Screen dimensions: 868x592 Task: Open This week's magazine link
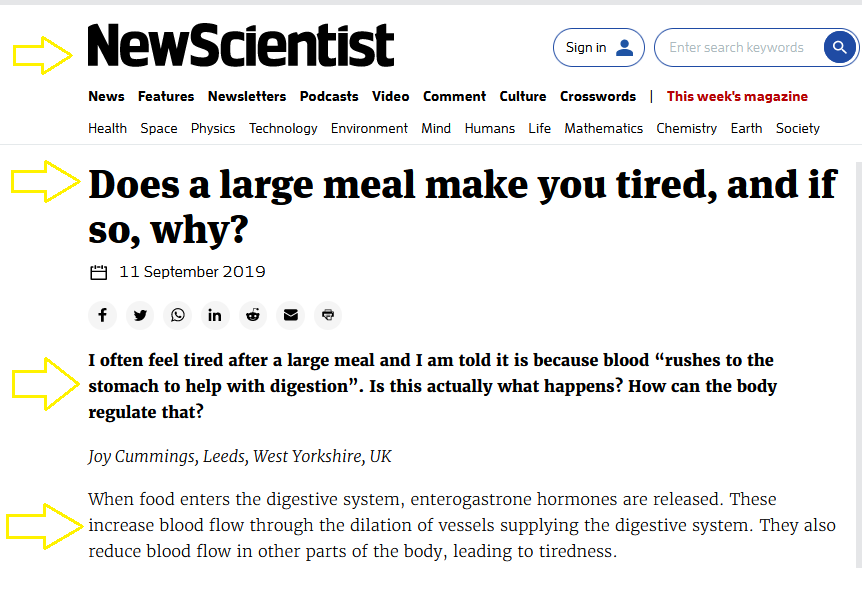[737, 96]
